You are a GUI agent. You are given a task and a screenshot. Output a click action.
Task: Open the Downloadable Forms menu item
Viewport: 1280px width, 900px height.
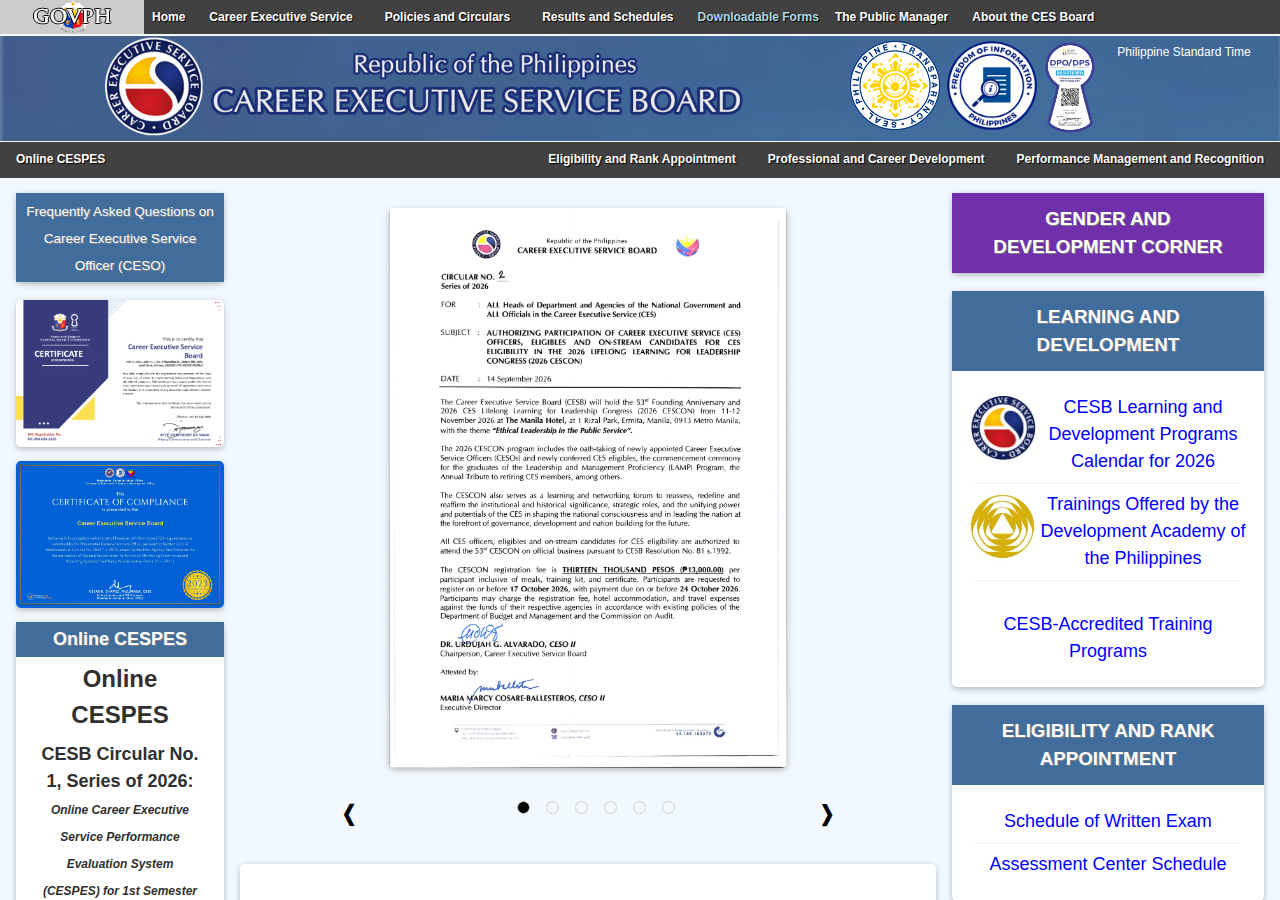[758, 17]
